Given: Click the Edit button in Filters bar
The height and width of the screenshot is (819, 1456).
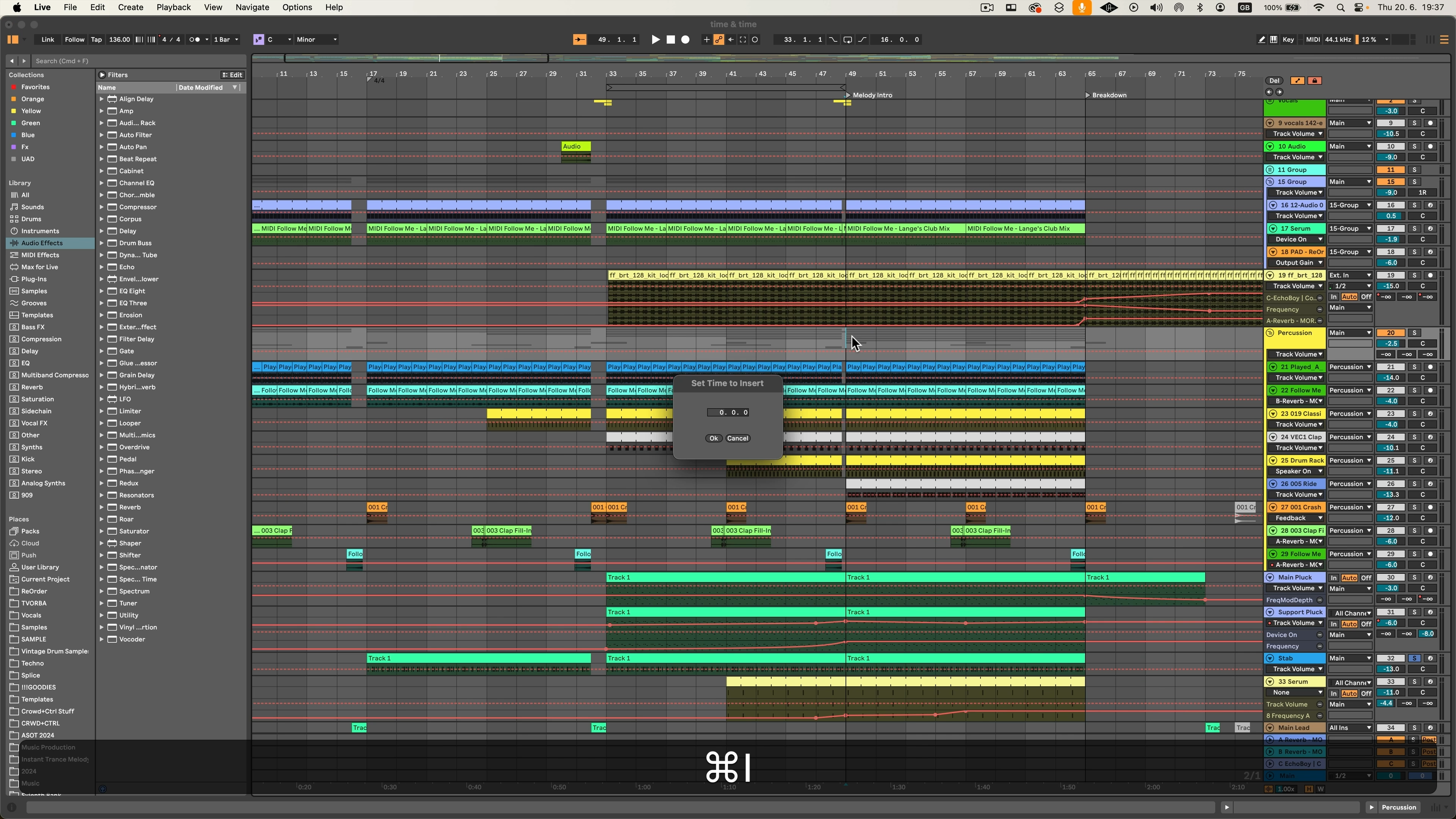Looking at the screenshot, I should (x=232, y=75).
